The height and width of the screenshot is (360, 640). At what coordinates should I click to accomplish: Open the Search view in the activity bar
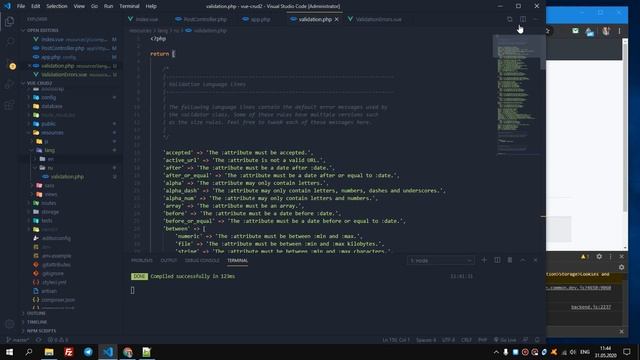pos(9,42)
